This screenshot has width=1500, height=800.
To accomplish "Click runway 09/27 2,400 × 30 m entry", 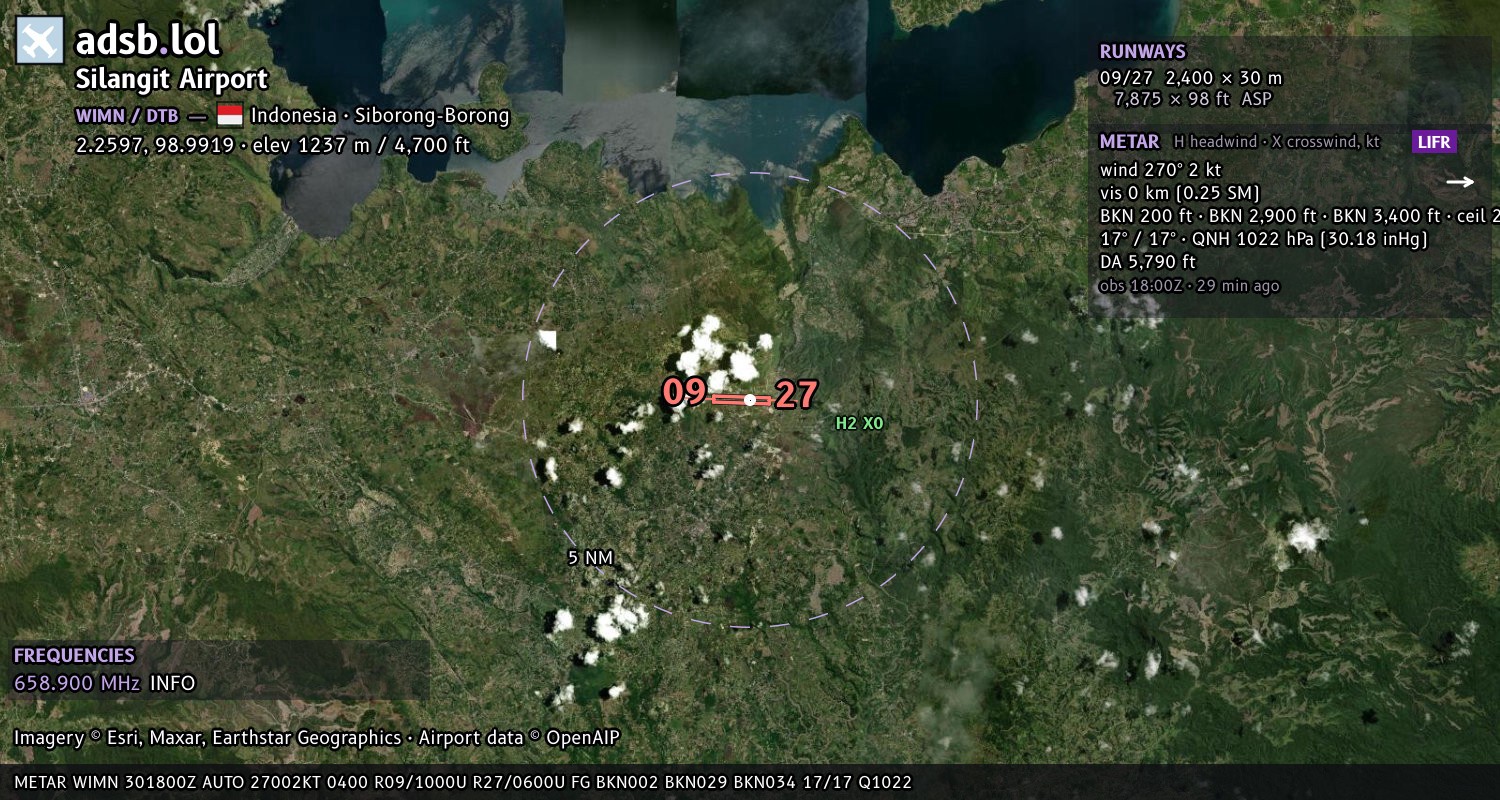I will click(1191, 78).
